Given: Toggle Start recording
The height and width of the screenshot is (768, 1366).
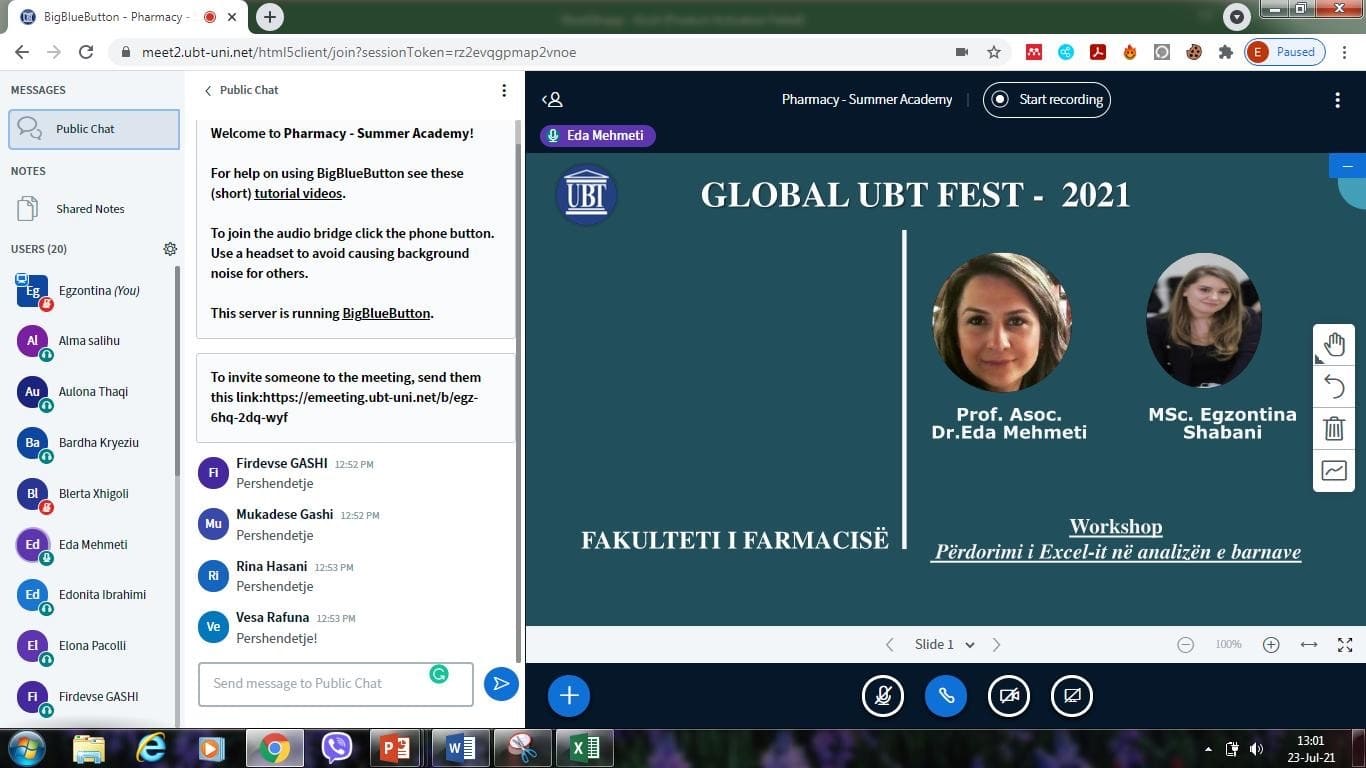Looking at the screenshot, I should click(1046, 99).
